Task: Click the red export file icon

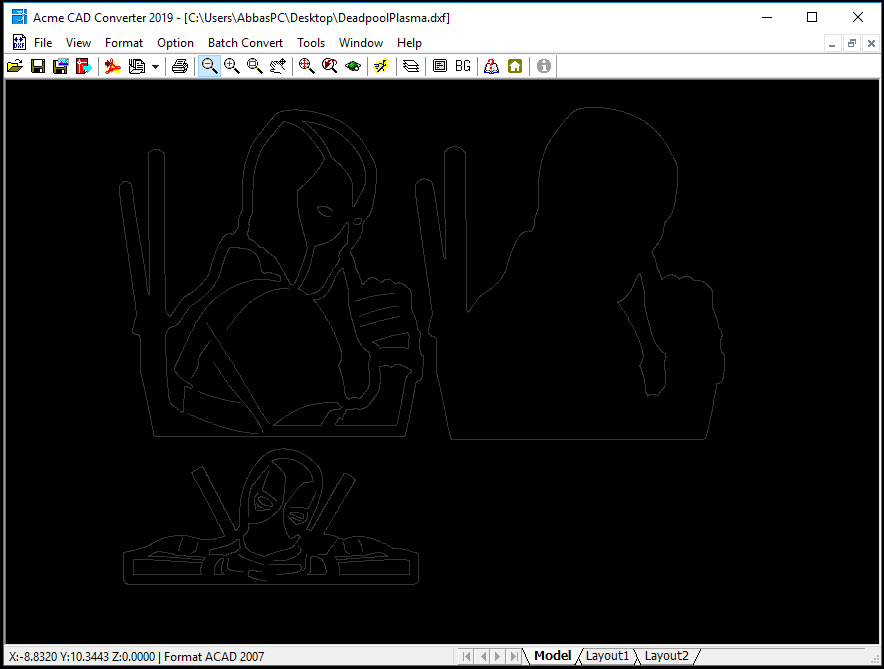Action: [x=83, y=67]
